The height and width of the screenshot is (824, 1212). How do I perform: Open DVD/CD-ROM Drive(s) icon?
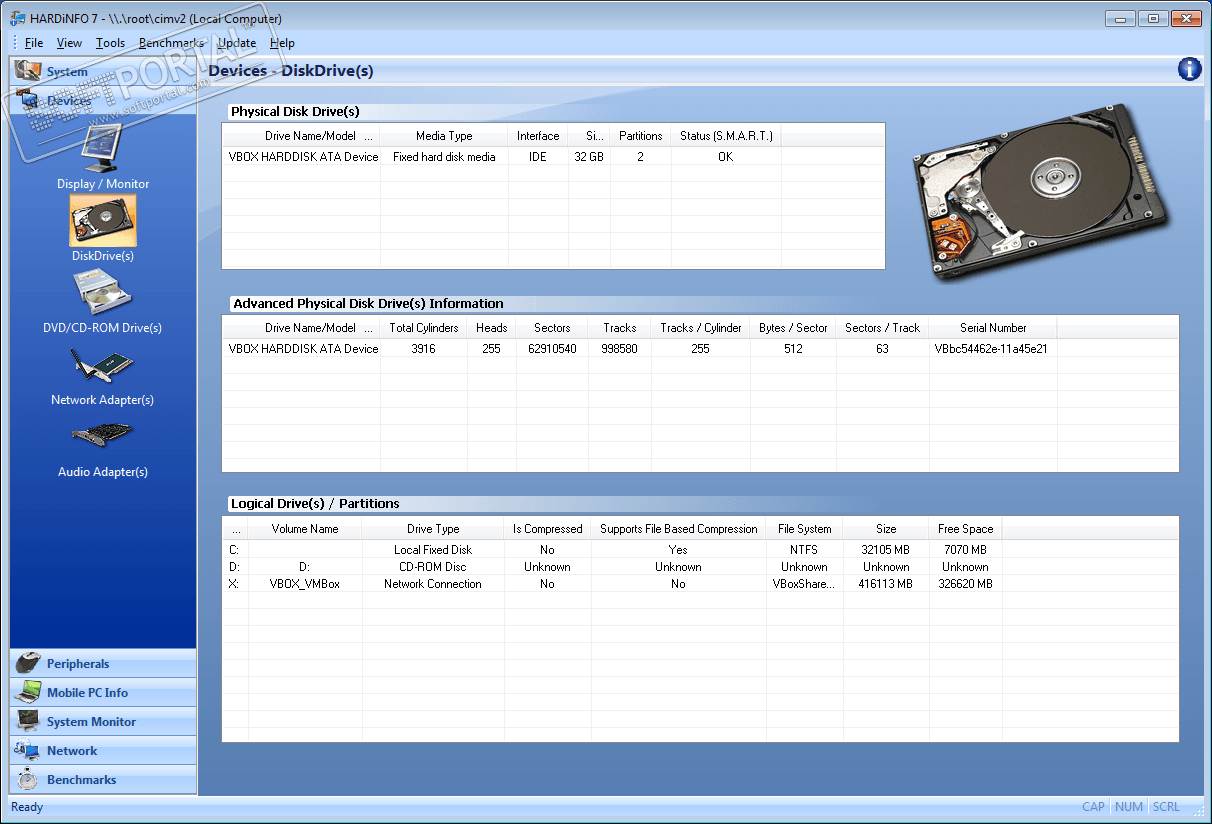tap(103, 293)
